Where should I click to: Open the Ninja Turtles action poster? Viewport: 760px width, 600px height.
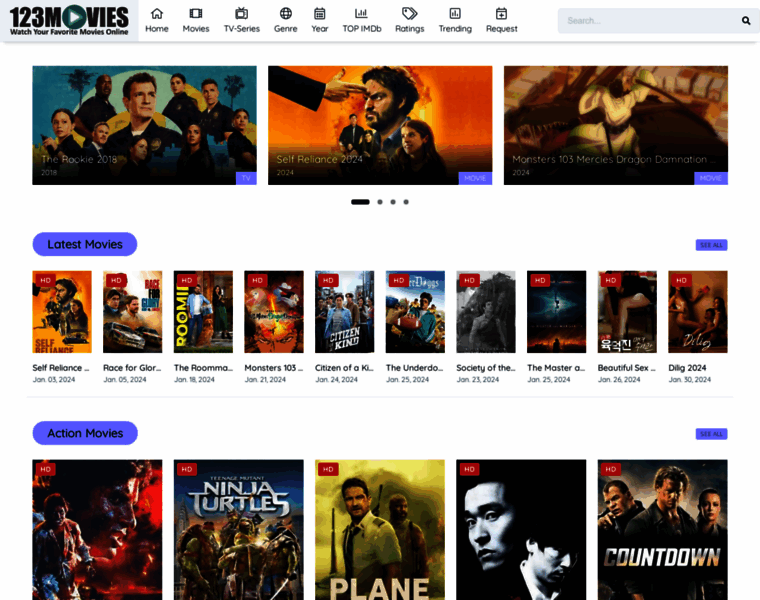(x=238, y=530)
